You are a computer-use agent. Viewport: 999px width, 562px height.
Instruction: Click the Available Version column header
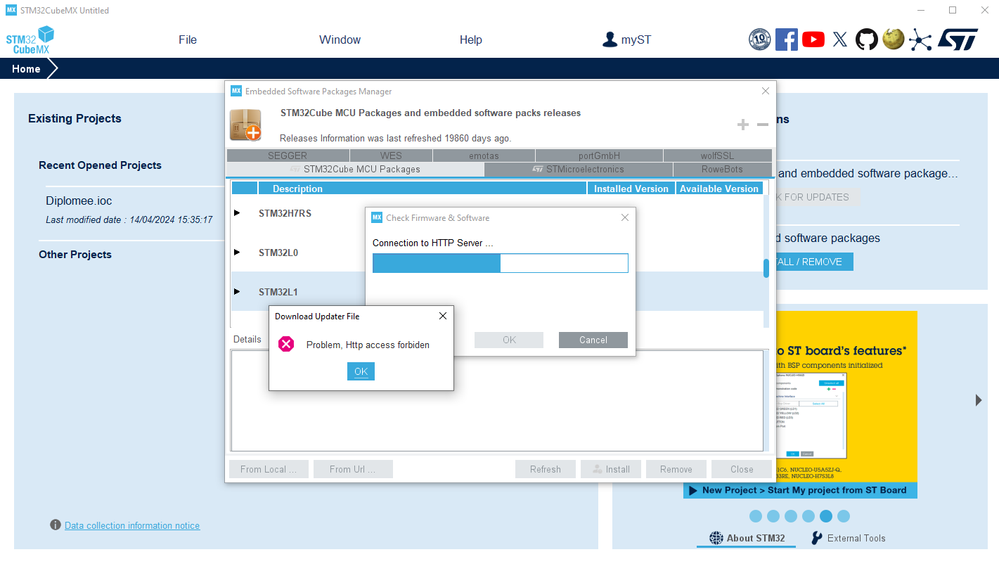(x=719, y=189)
